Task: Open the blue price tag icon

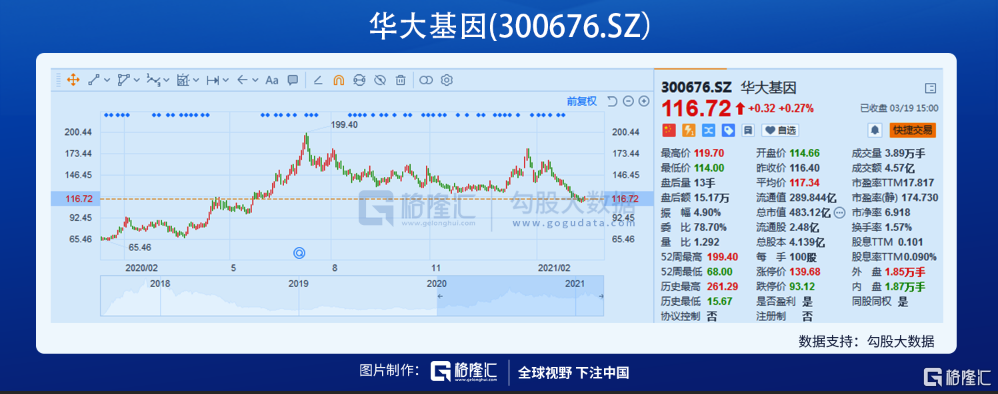Action: click(x=728, y=130)
